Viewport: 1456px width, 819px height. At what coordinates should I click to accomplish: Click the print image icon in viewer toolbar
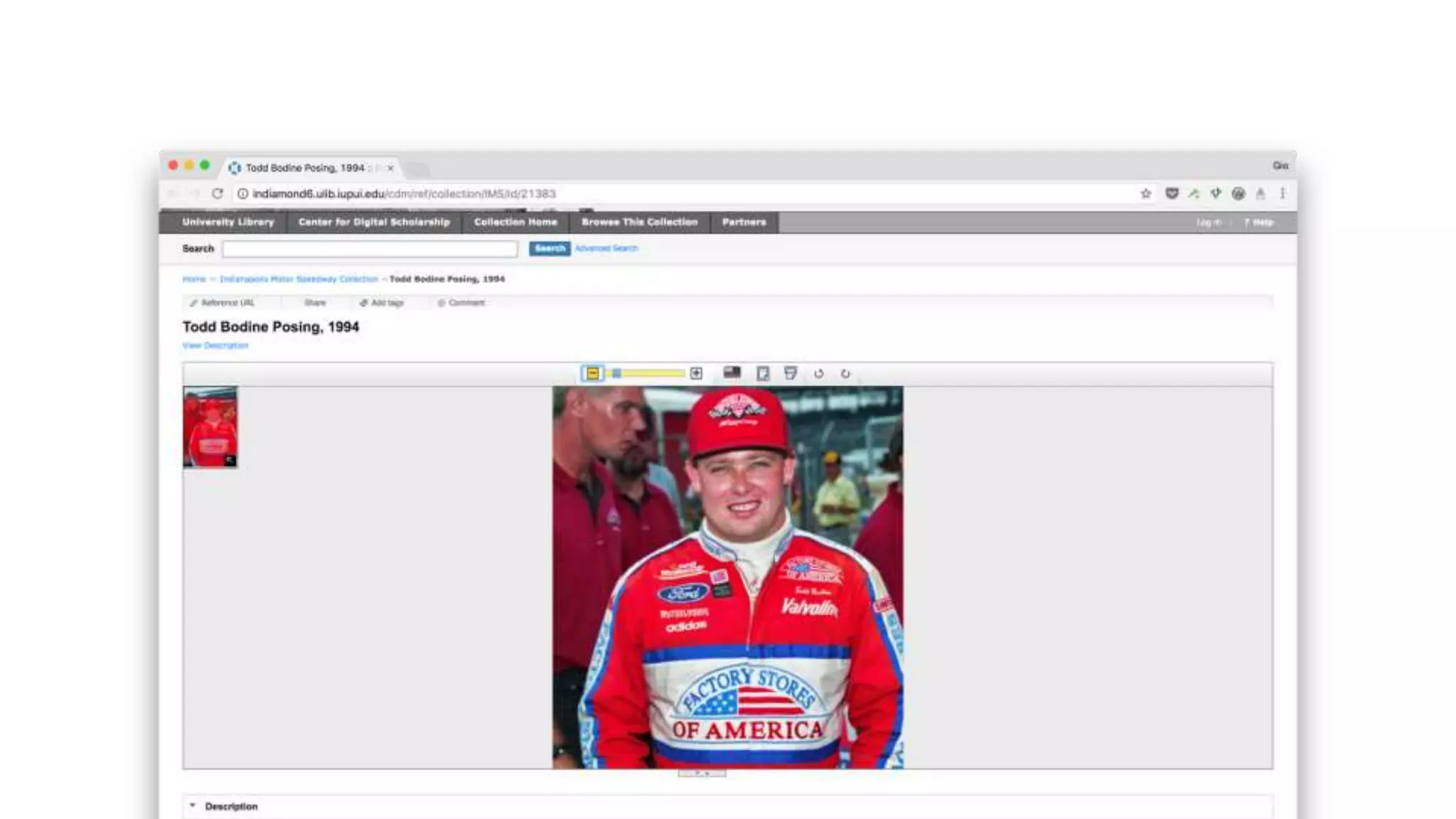click(791, 373)
